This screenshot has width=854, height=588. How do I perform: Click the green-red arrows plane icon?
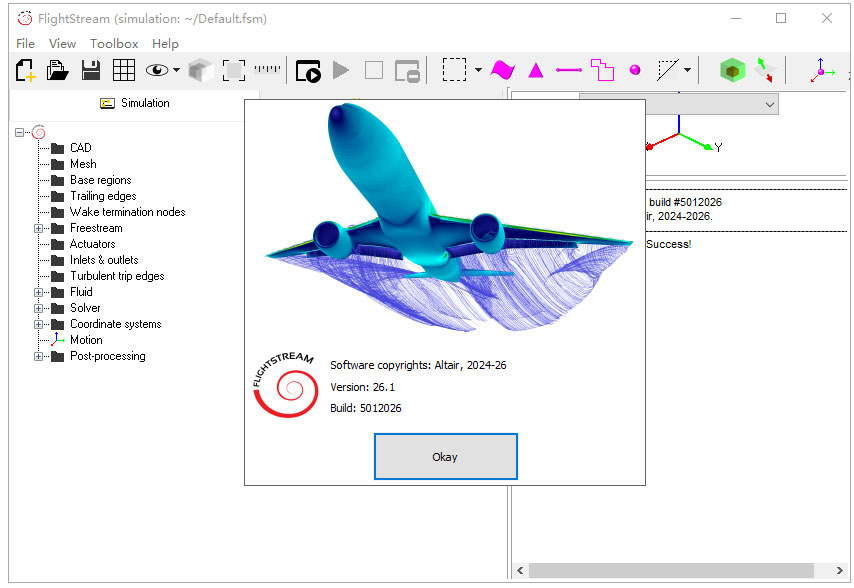click(765, 70)
